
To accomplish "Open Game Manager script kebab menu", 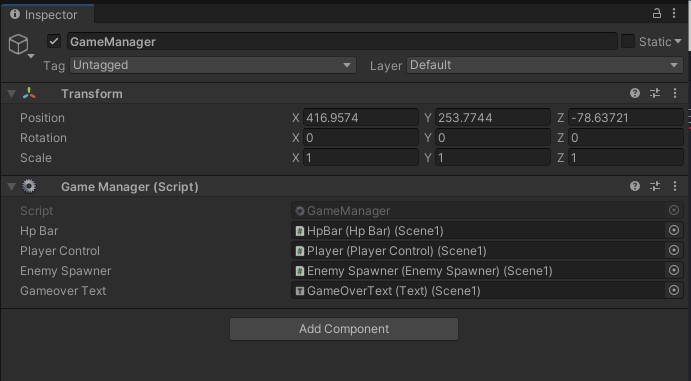I will click(x=675, y=186).
